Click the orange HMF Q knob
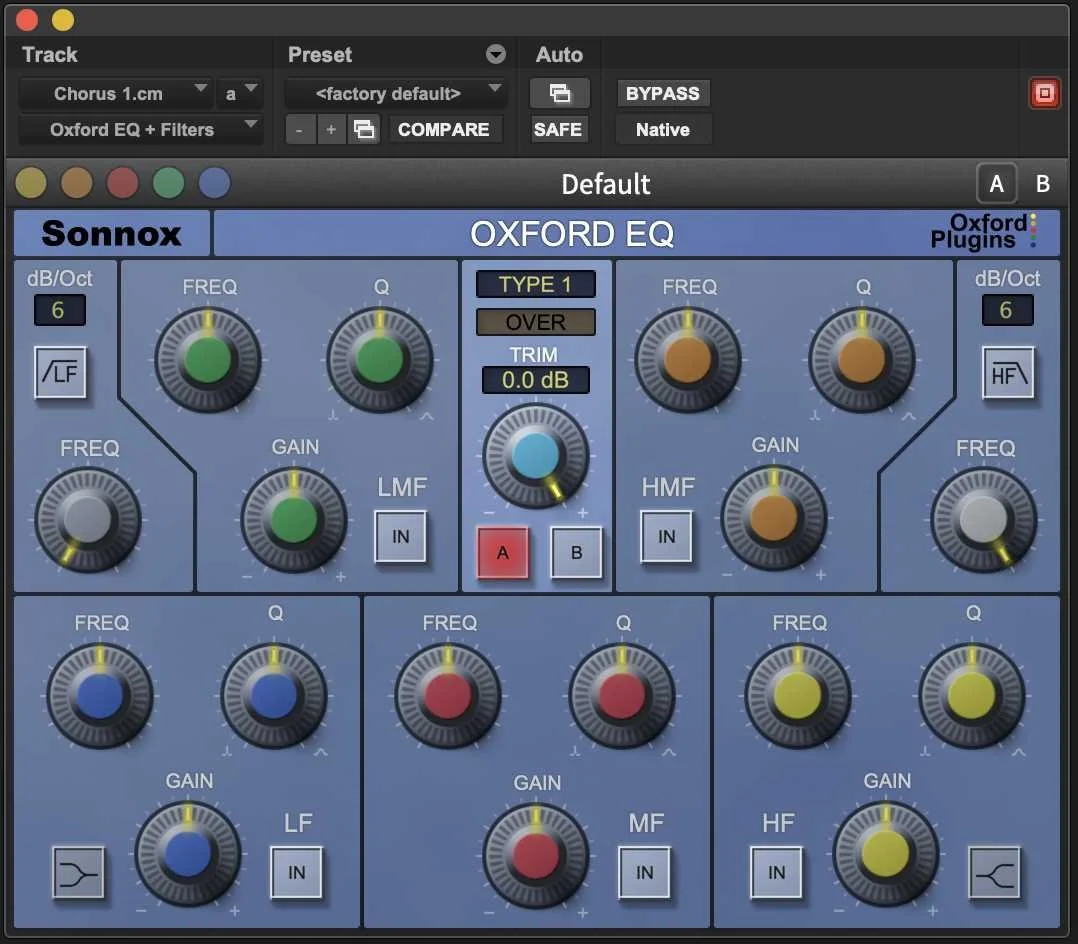This screenshot has width=1078, height=944. (x=861, y=360)
